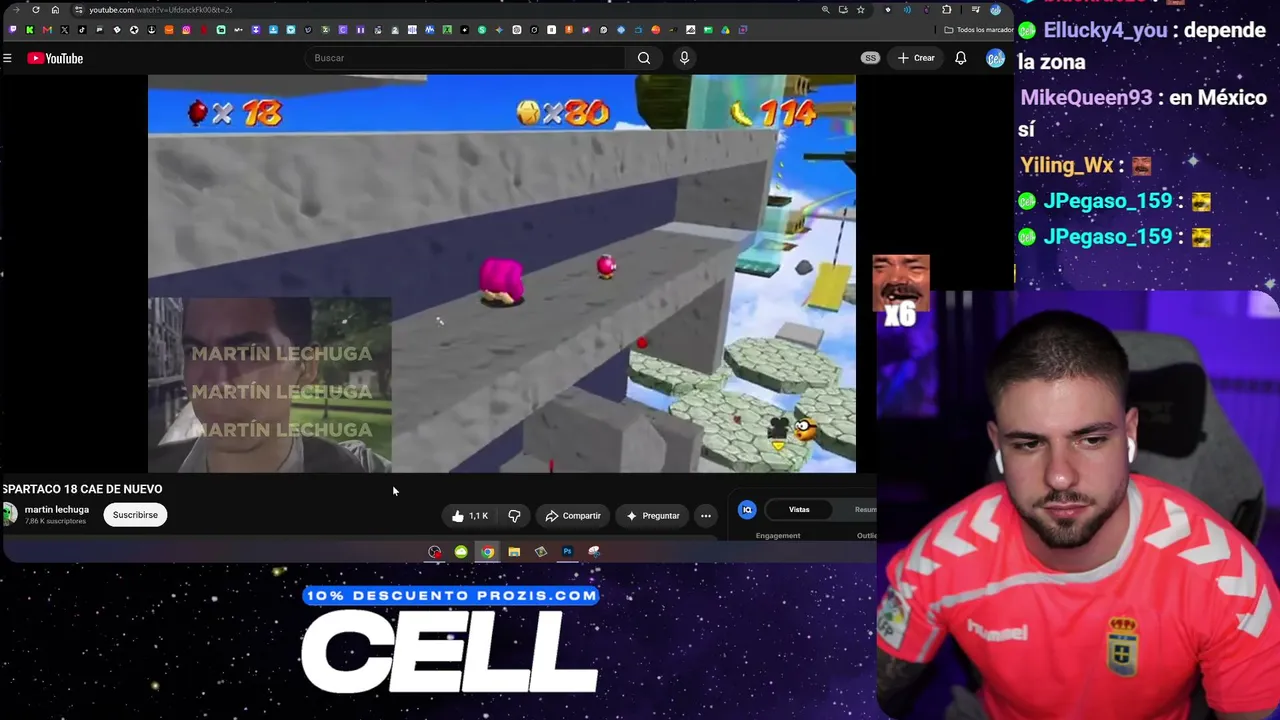Bookmark this page with the star icon
1280x720 pixels.
point(860,10)
